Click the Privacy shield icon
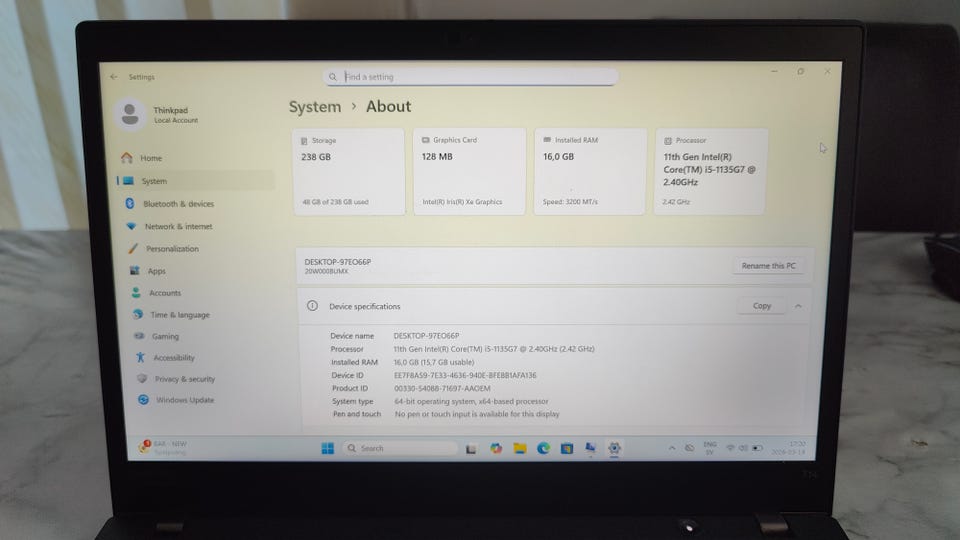This screenshot has width=960, height=540. point(142,378)
